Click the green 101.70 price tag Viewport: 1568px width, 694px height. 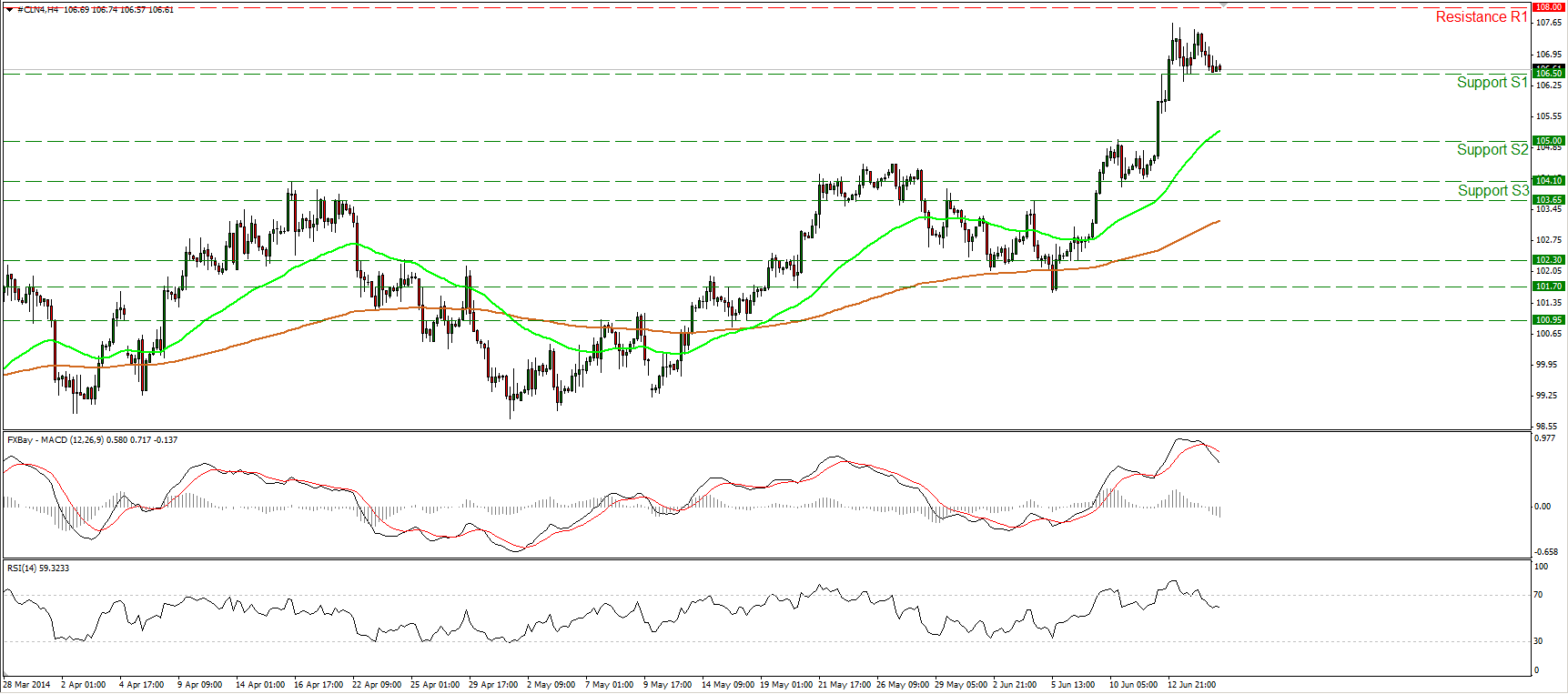(x=1549, y=287)
